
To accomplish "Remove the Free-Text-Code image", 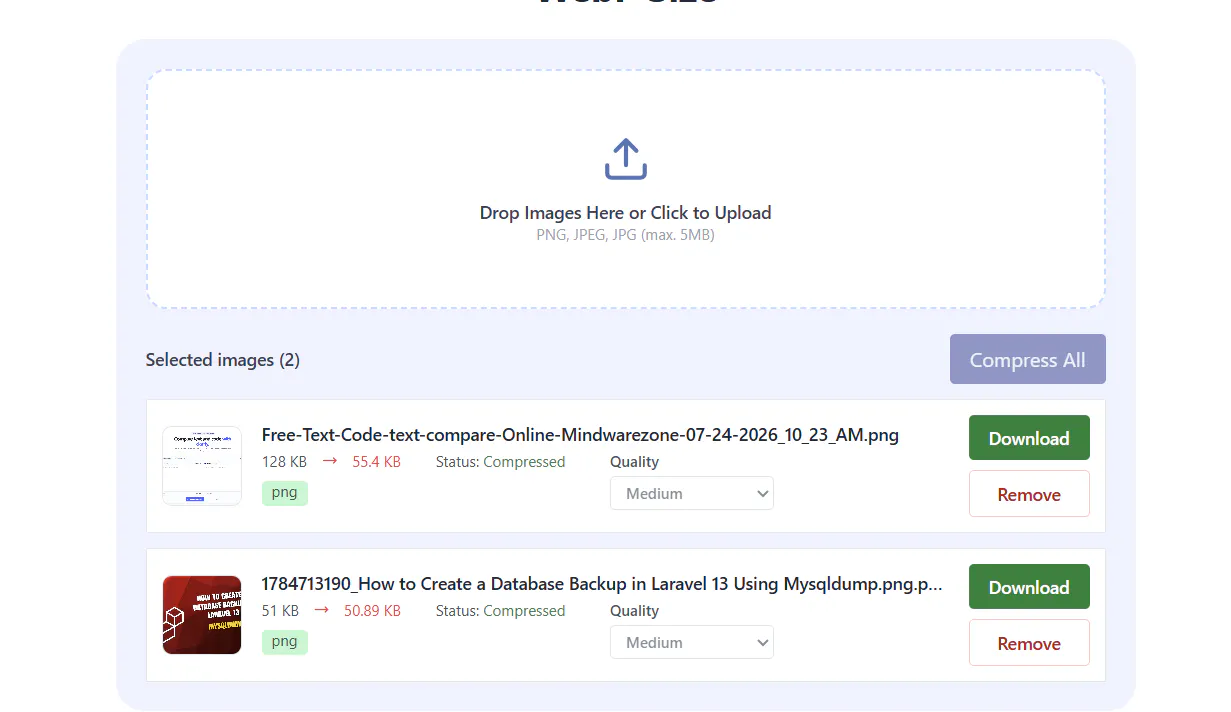I will point(1029,494).
